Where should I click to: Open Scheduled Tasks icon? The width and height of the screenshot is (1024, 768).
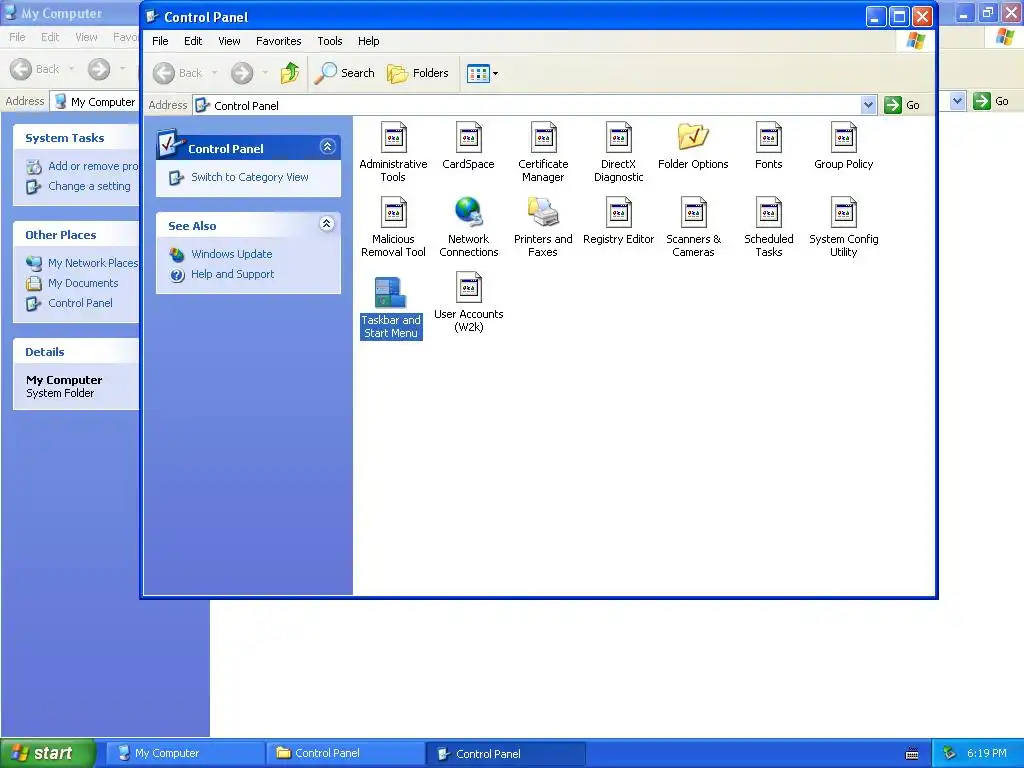[x=769, y=227]
